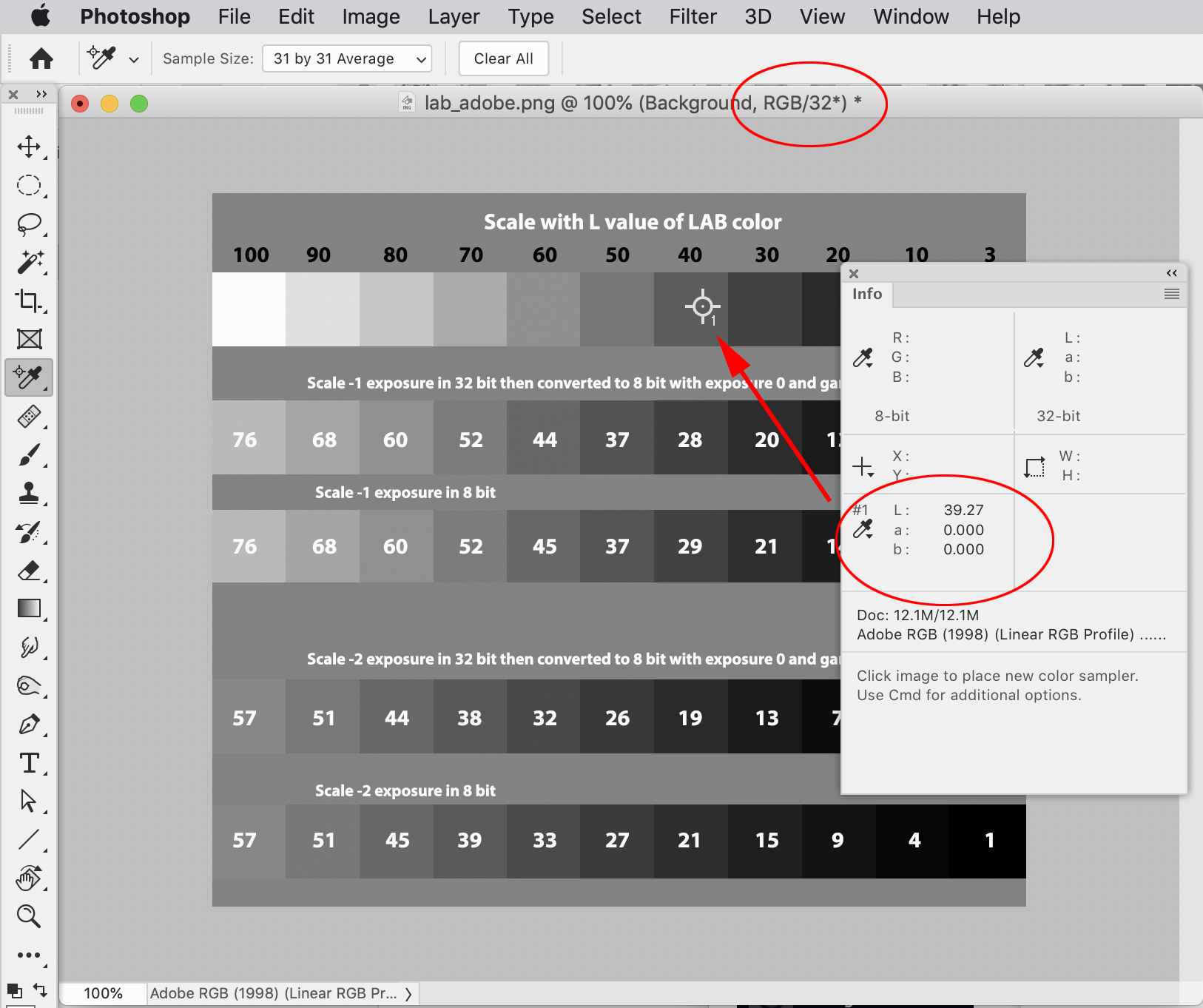Select the Zoom tool
The image size is (1203, 1008).
29,917
